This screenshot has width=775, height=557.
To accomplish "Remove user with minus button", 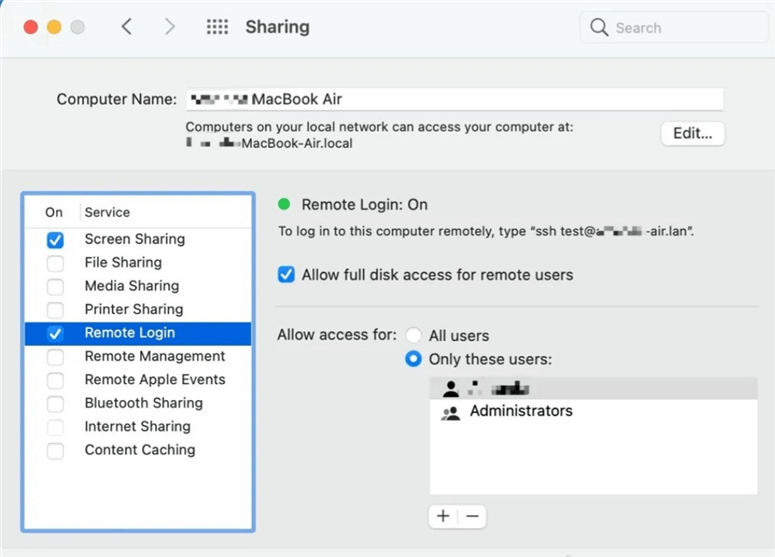I will (x=472, y=516).
